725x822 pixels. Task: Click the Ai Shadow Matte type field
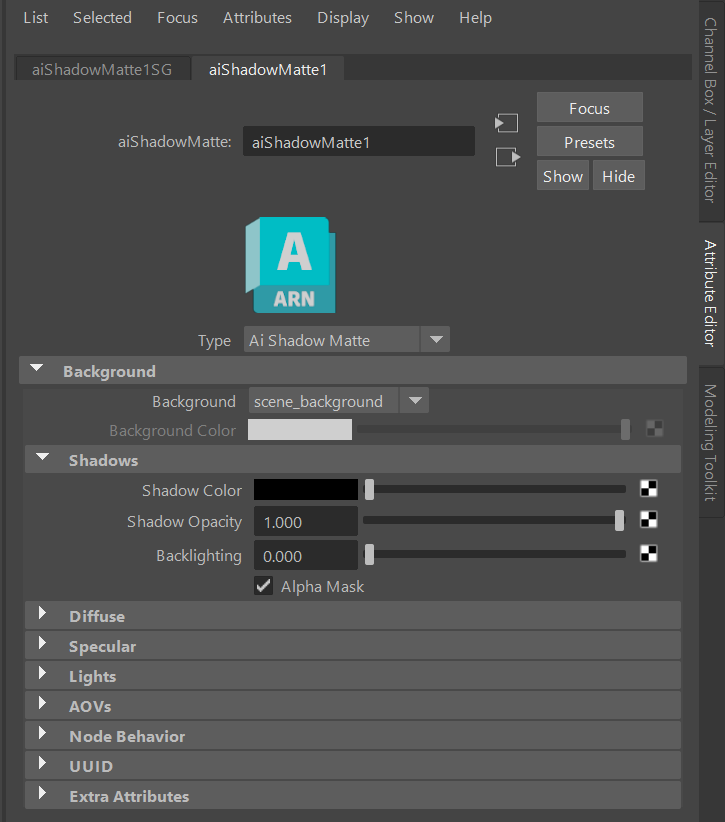[332, 340]
